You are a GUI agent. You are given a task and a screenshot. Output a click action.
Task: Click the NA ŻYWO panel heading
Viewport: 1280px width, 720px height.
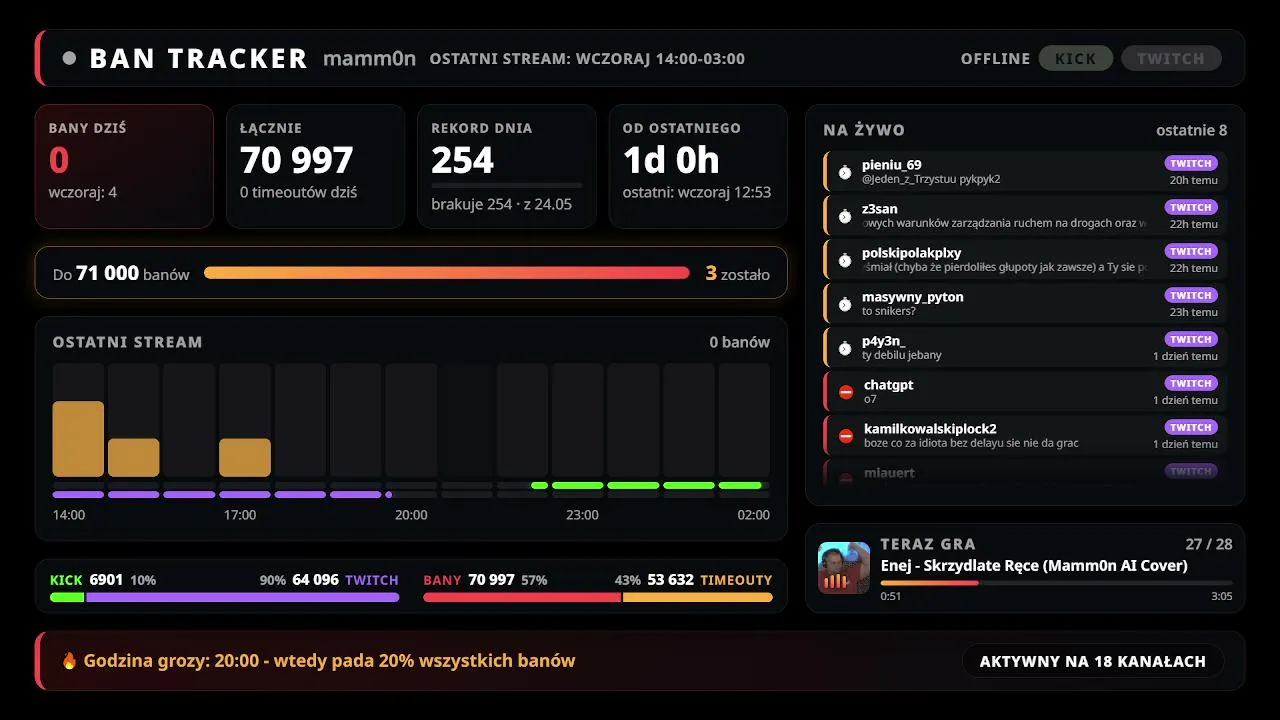coord(864,130)
